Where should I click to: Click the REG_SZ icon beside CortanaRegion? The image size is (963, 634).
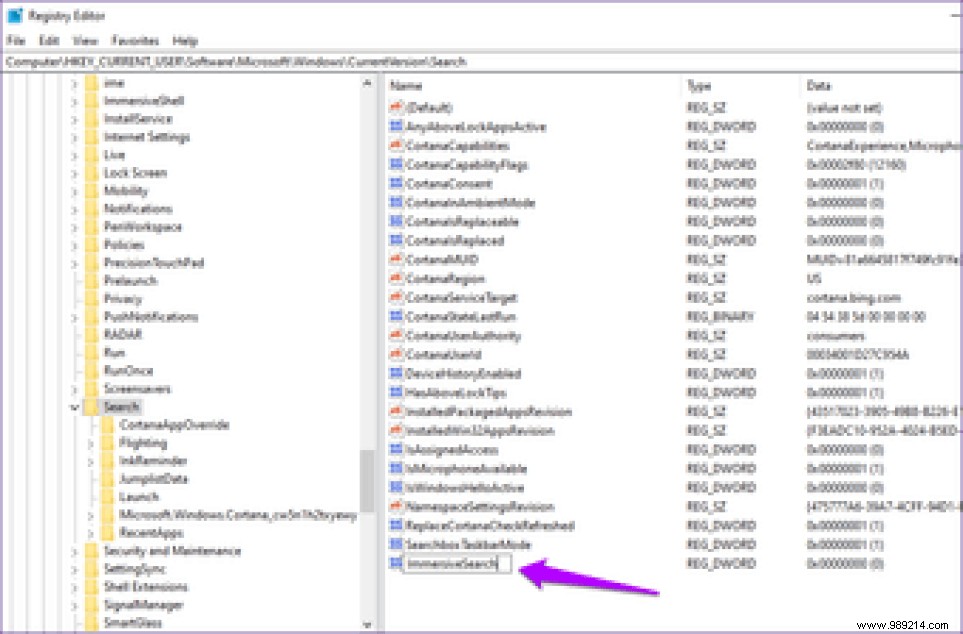coord(396,278)
